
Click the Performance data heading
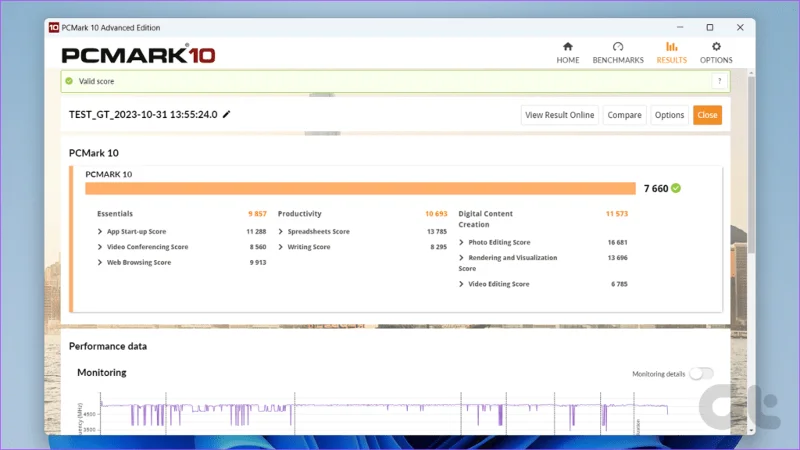point(108,346)
